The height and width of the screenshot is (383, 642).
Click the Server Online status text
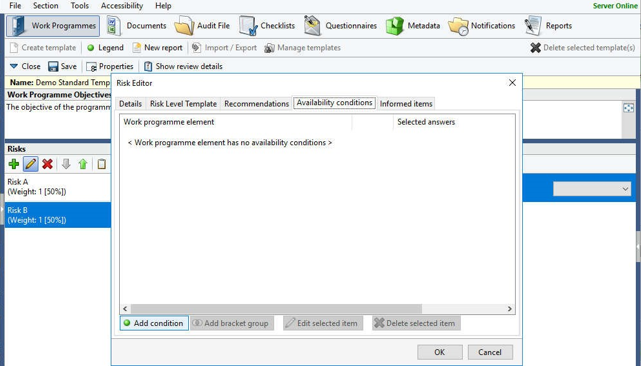(x=615, y=6)
